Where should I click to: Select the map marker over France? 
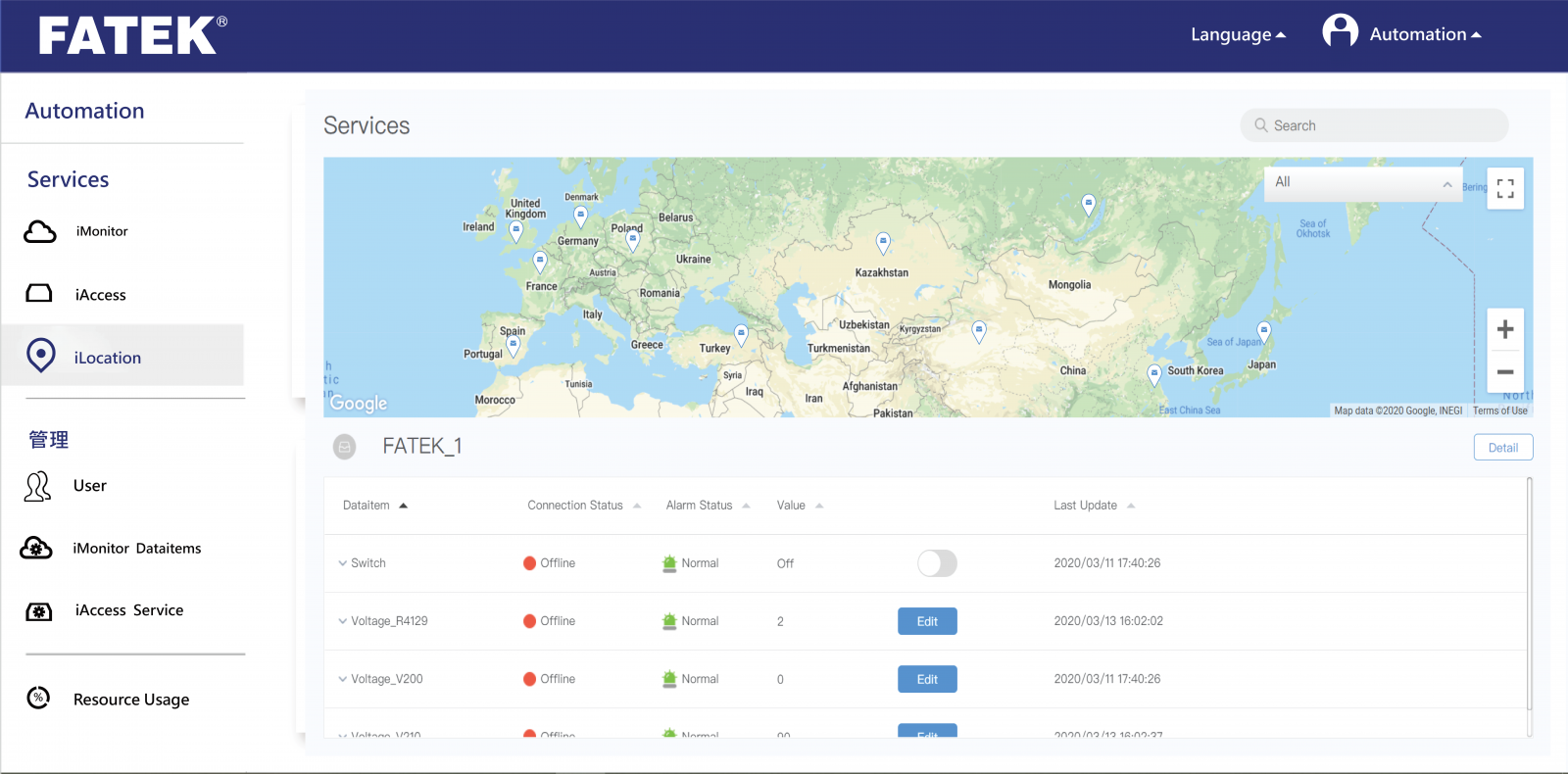[x=539, y=262]
